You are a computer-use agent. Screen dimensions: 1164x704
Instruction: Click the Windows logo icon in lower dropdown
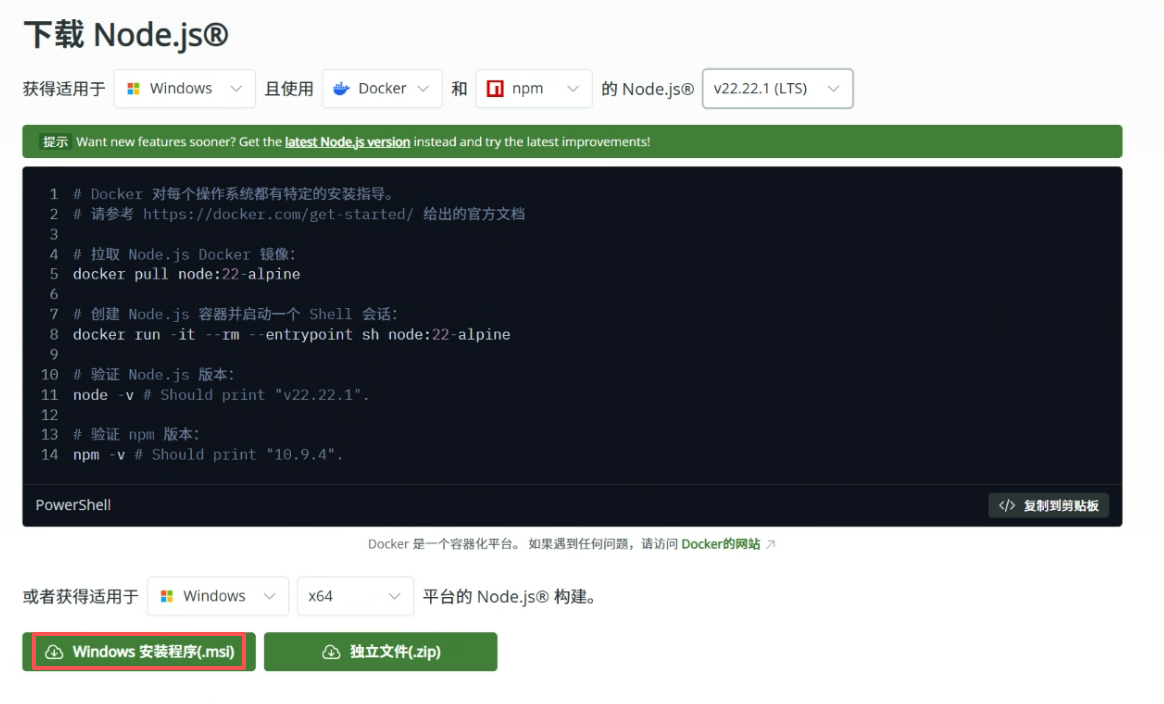(167, 596)
